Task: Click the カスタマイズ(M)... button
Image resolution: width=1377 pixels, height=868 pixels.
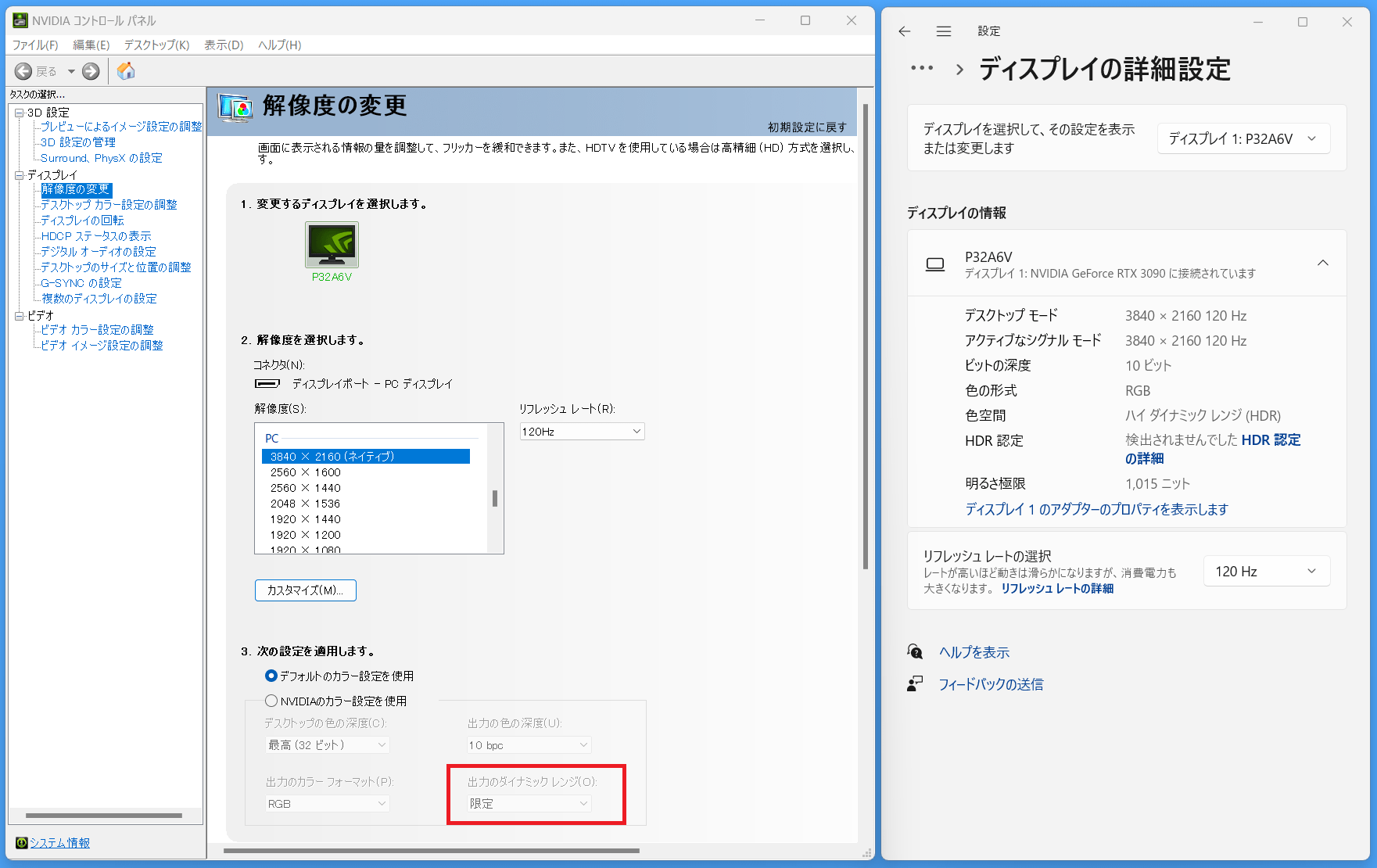Action: click(x=306, y=590)
